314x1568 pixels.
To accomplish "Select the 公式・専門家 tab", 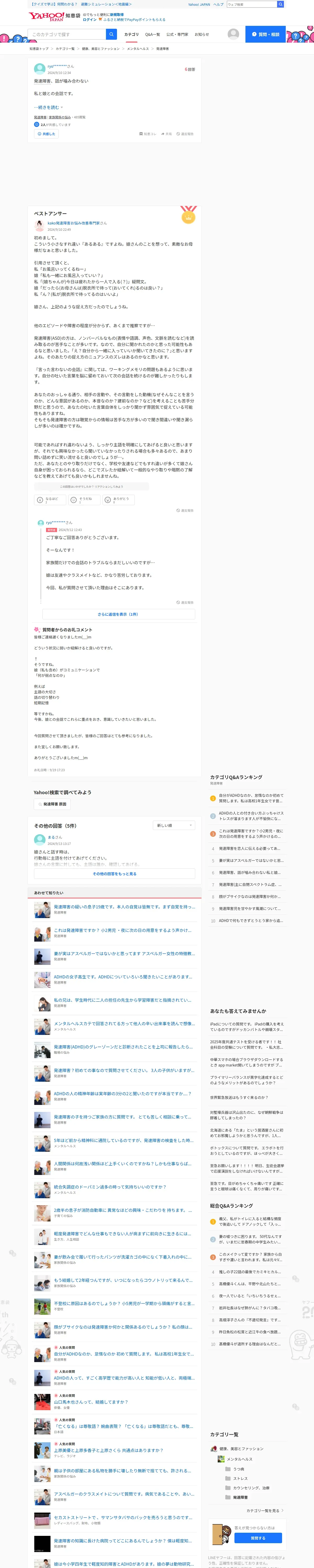I will coord(177,35).
